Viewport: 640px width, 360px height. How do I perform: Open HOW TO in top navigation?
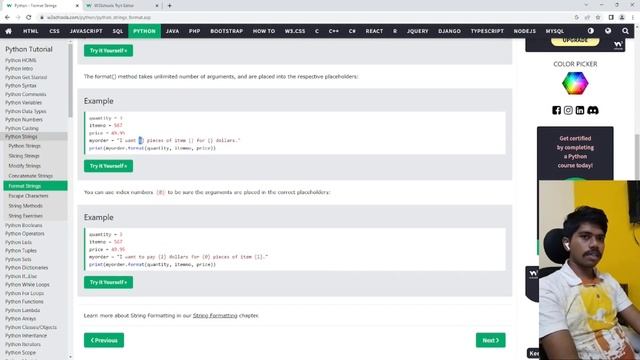point(264,31)
